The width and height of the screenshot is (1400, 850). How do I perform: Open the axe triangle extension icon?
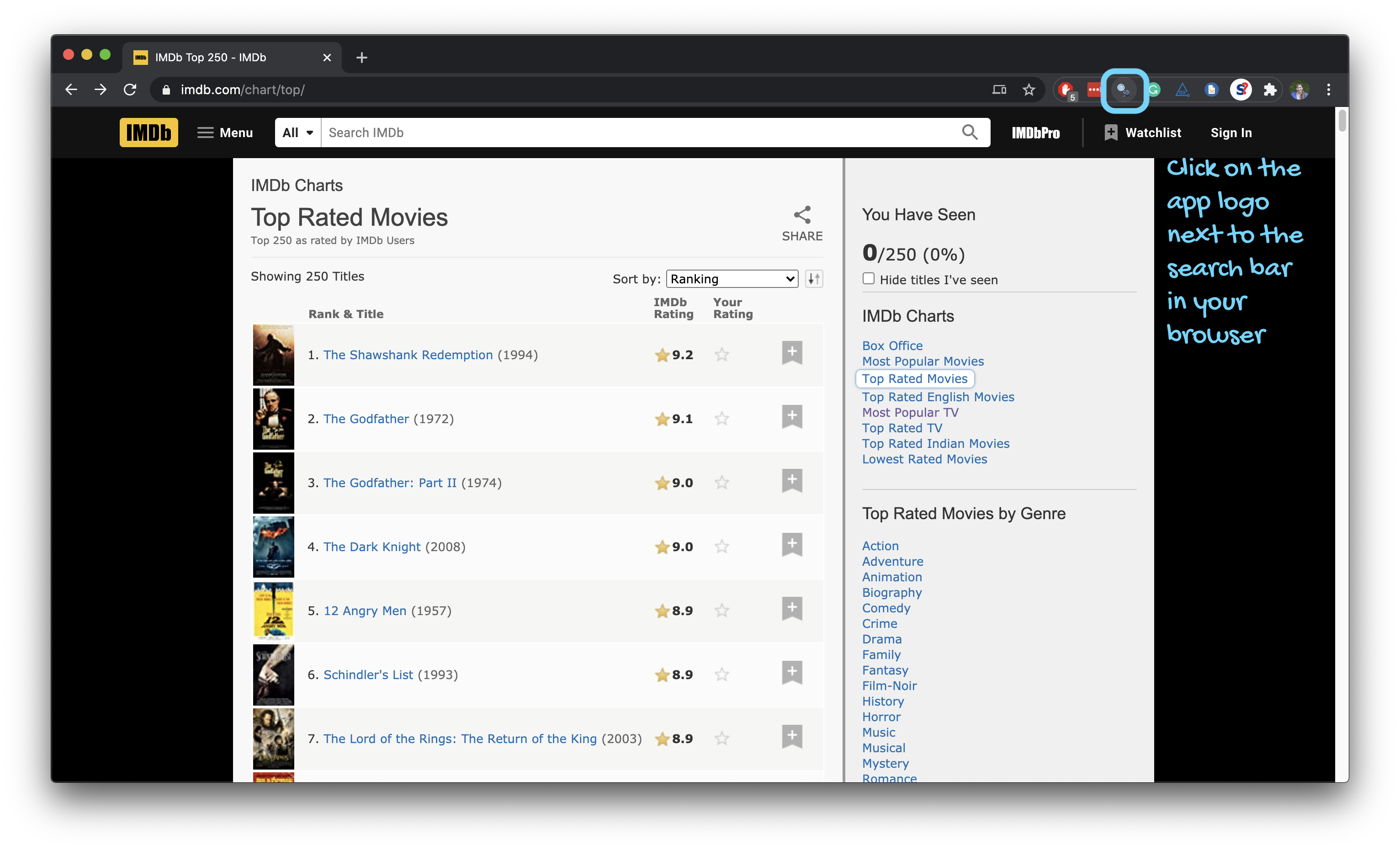[1183, 90]
